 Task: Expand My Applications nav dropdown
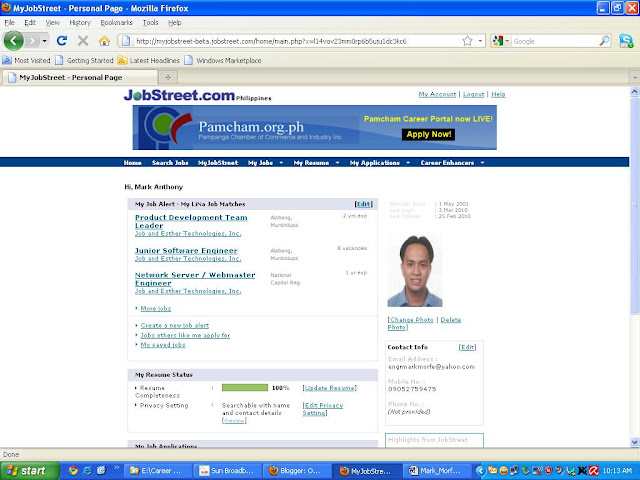point(408,163)
